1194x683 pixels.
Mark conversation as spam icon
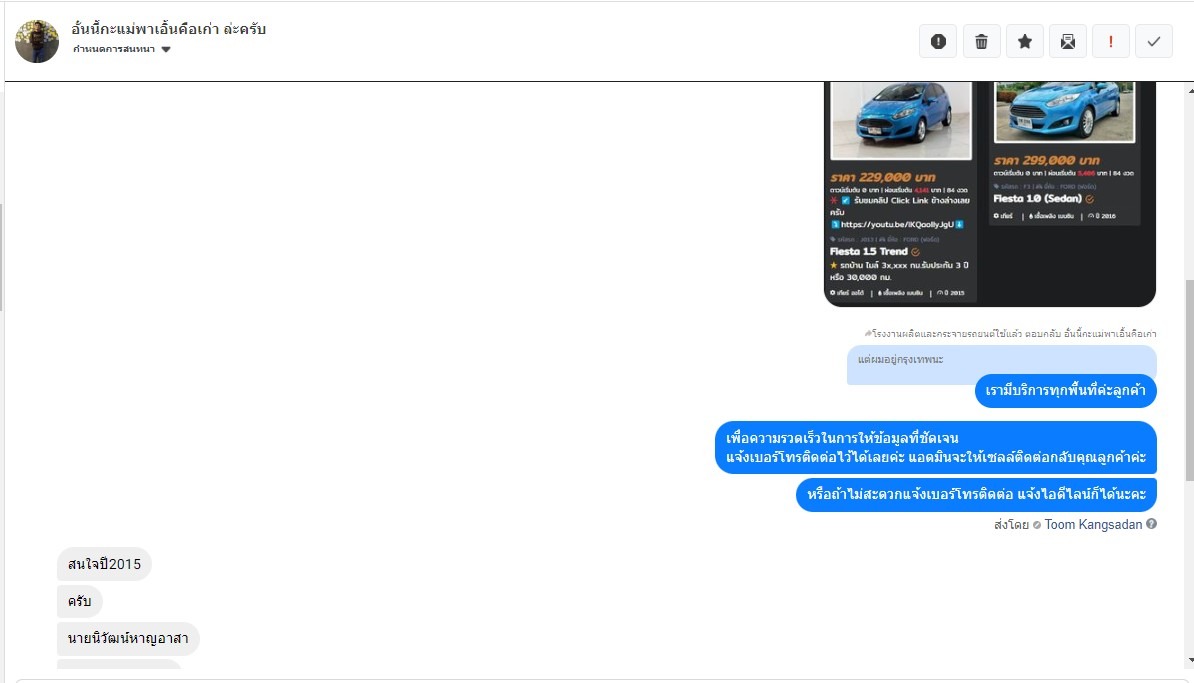point(938,41)
